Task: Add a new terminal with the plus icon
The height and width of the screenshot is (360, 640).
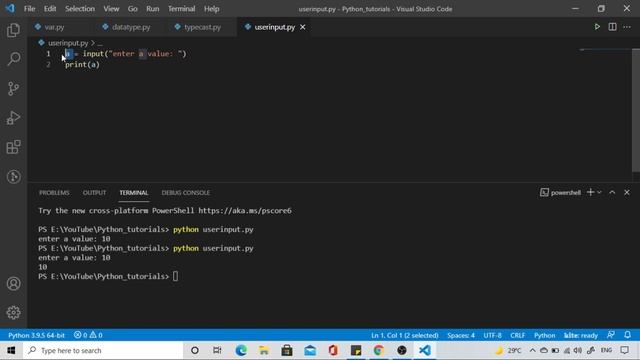Action: click(x=590, y=192)
